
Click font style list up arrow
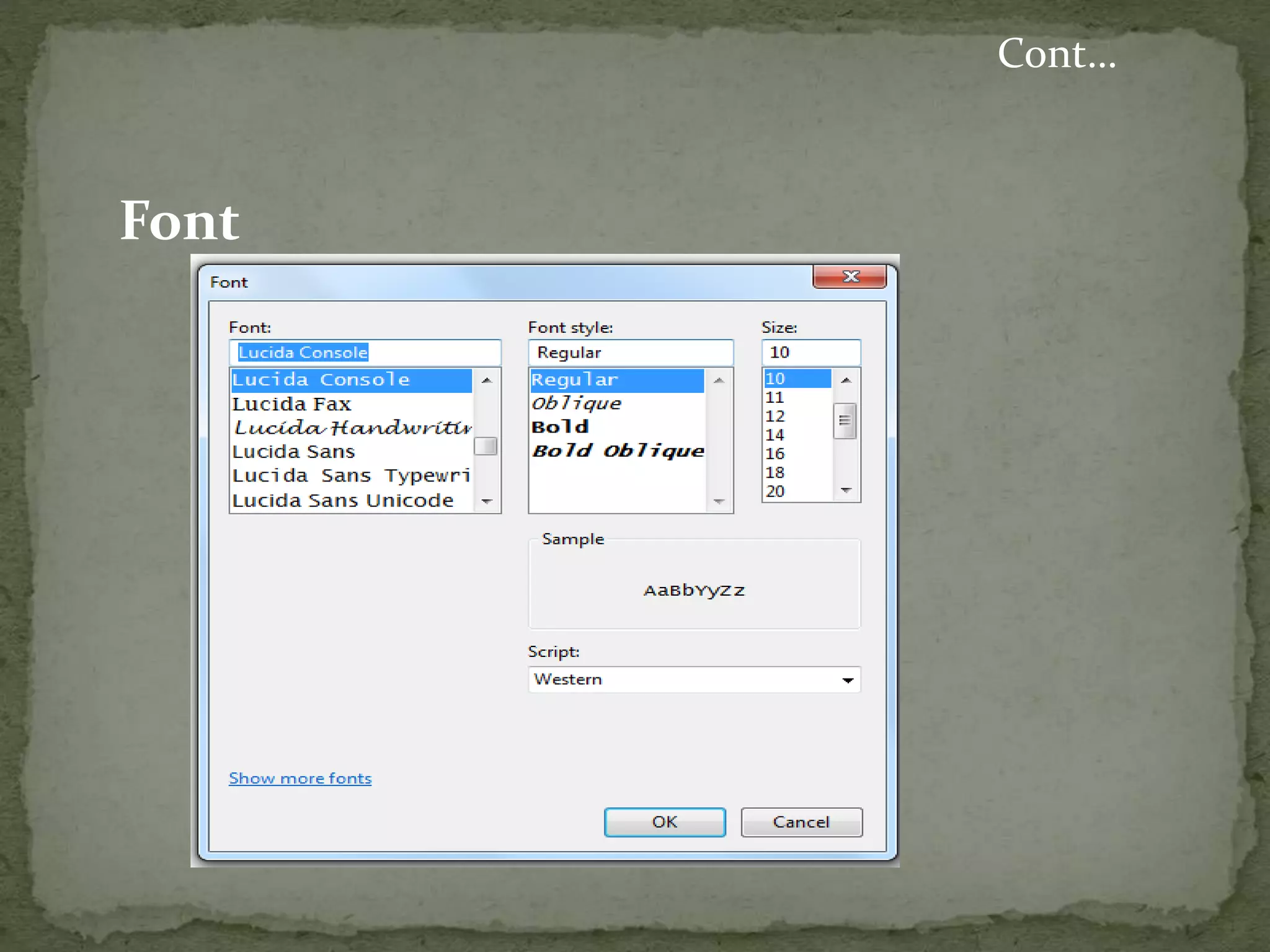coord(719,381)
